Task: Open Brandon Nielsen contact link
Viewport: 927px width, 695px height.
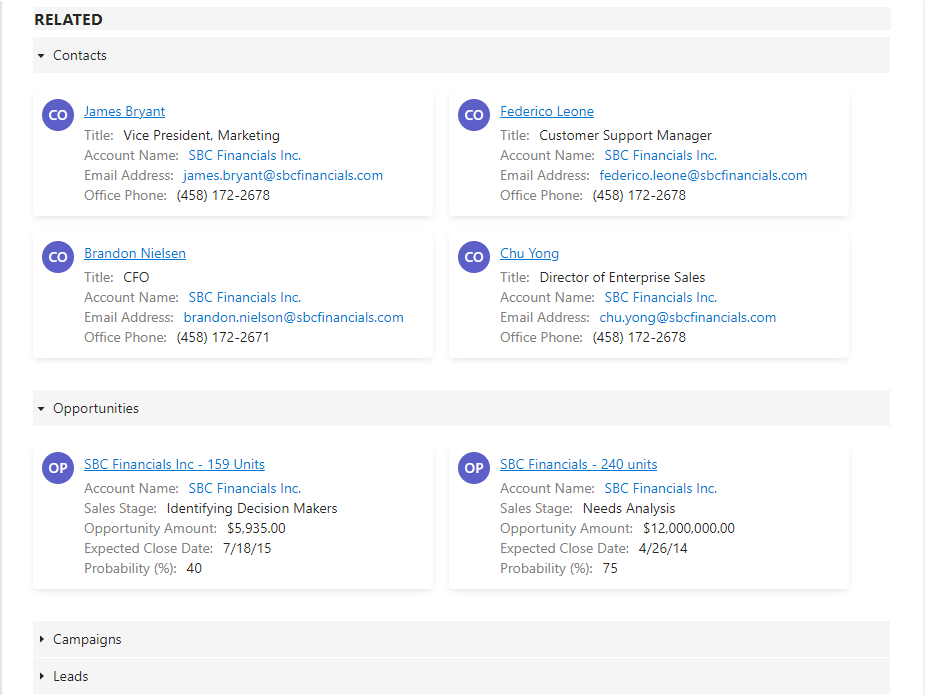Action: [134, 254]
